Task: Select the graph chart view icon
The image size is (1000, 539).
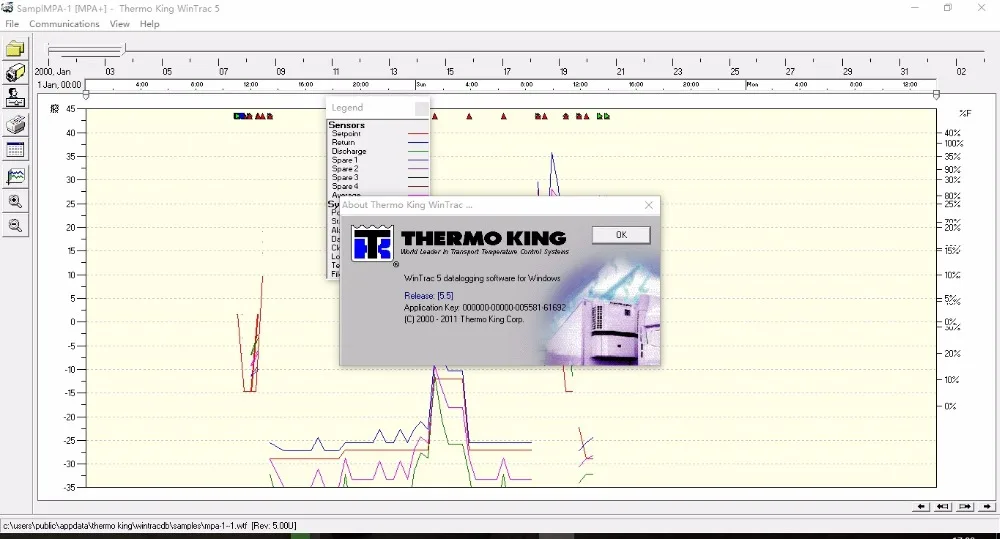Action: [15, 177]
